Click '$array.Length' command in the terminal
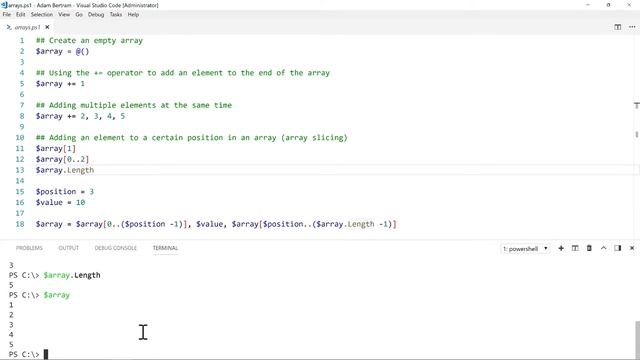This screenshot has height=360, width=640. [71, 275]
